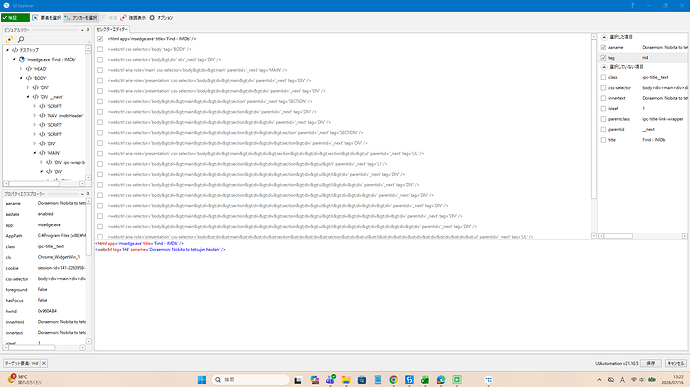This screenshot has width=690, height=387.
Task: Uncheck the tag H4 attribute checkbox
Action: click(603, 58)
